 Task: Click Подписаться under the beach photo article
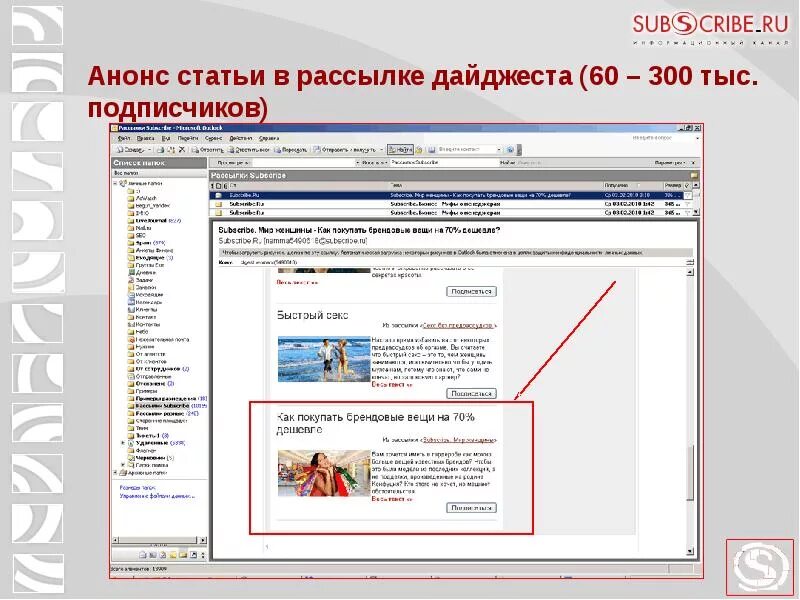point(471,394)
